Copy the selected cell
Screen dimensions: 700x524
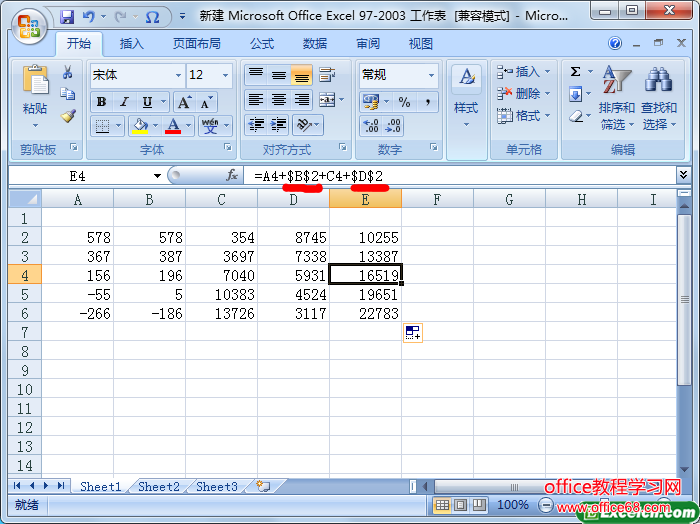[x=67, y=93]
